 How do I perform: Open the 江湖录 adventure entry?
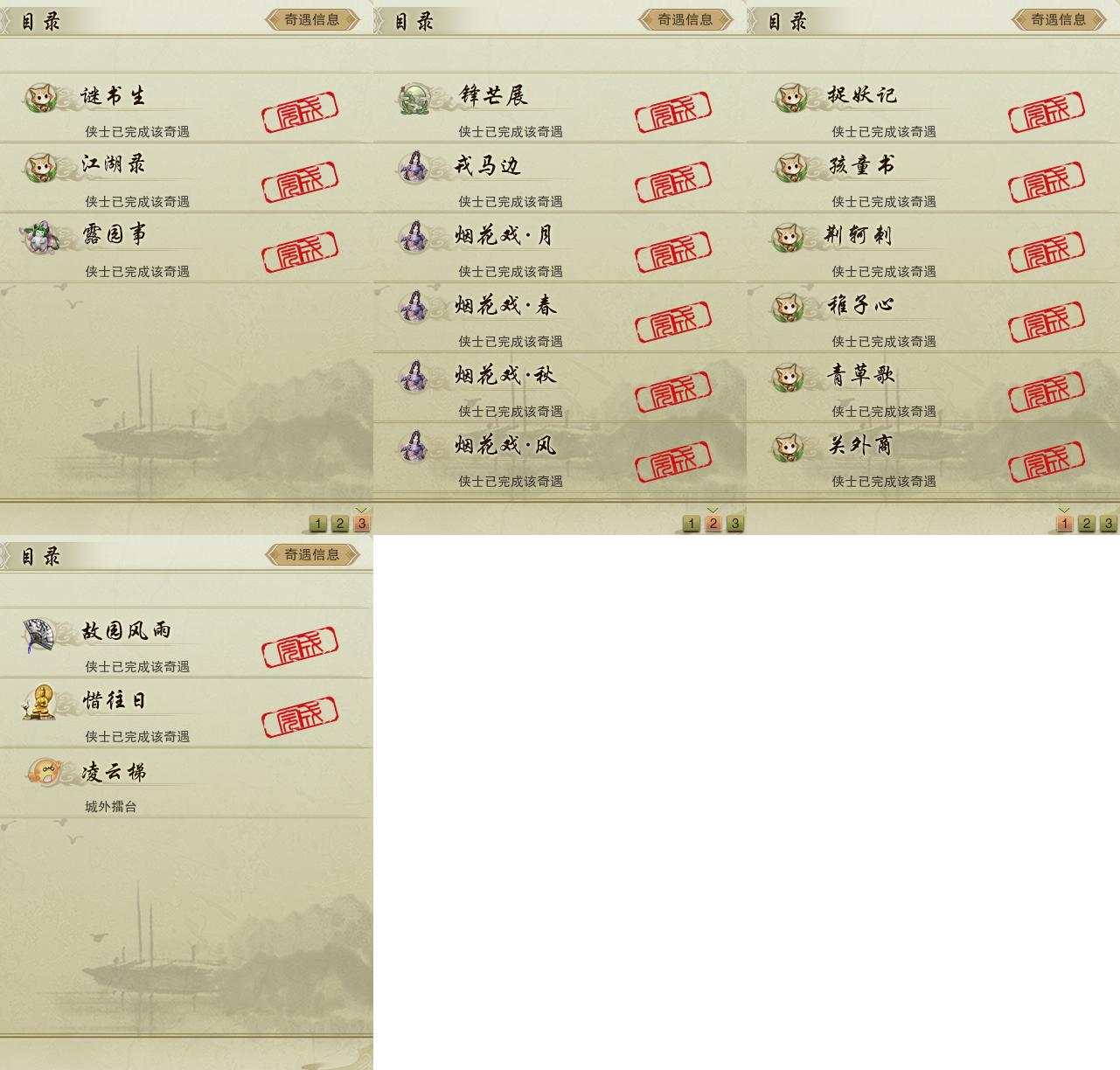coord(186,177)
